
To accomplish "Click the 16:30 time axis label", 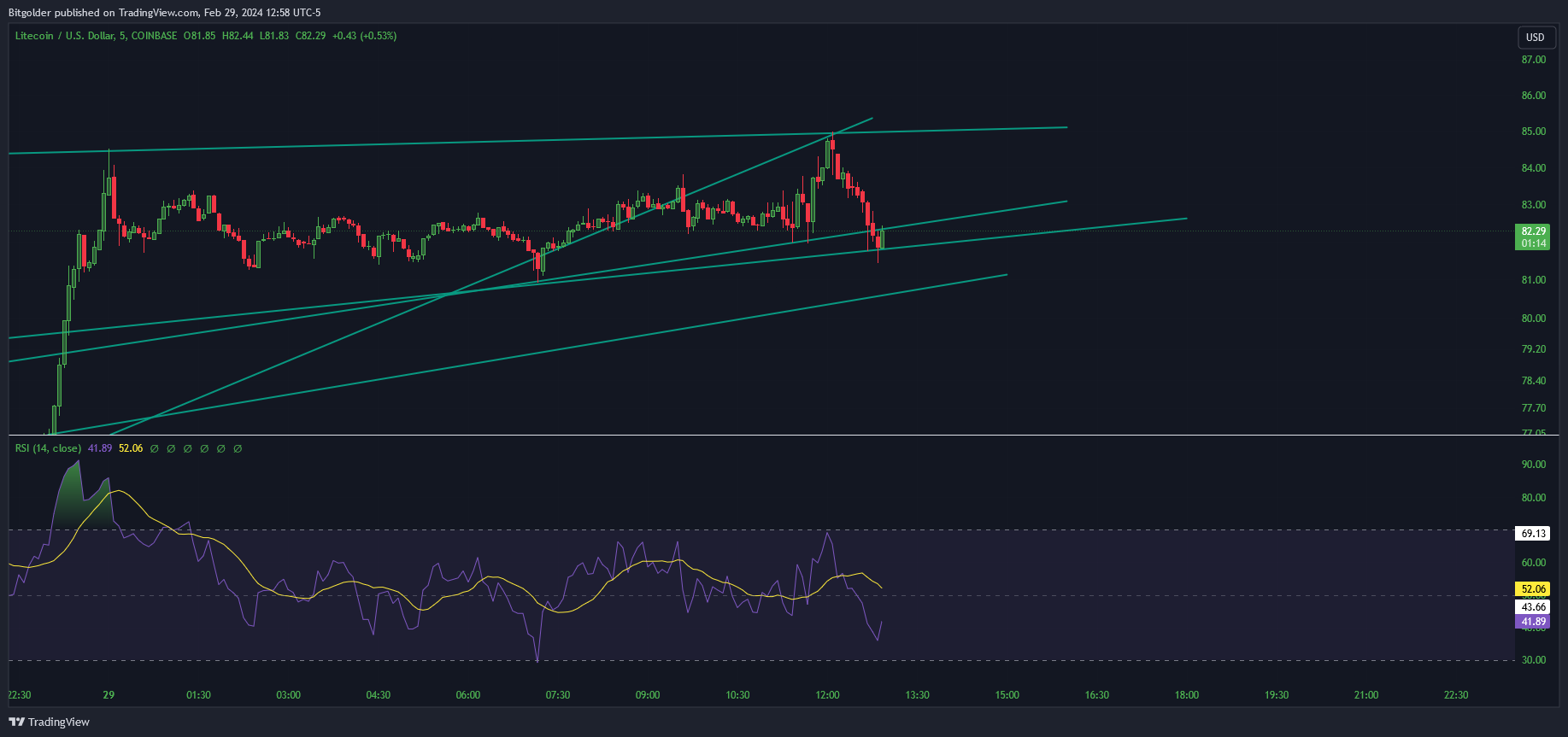I will click(x=1097, y=695).
